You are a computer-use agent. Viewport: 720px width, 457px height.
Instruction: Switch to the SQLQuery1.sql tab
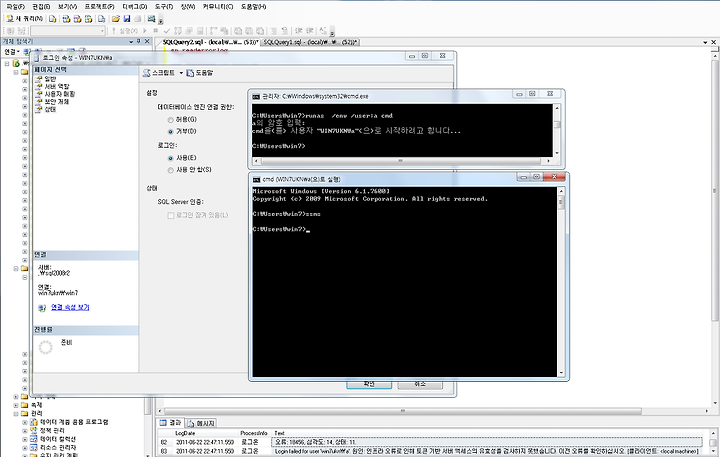point(310,42)
